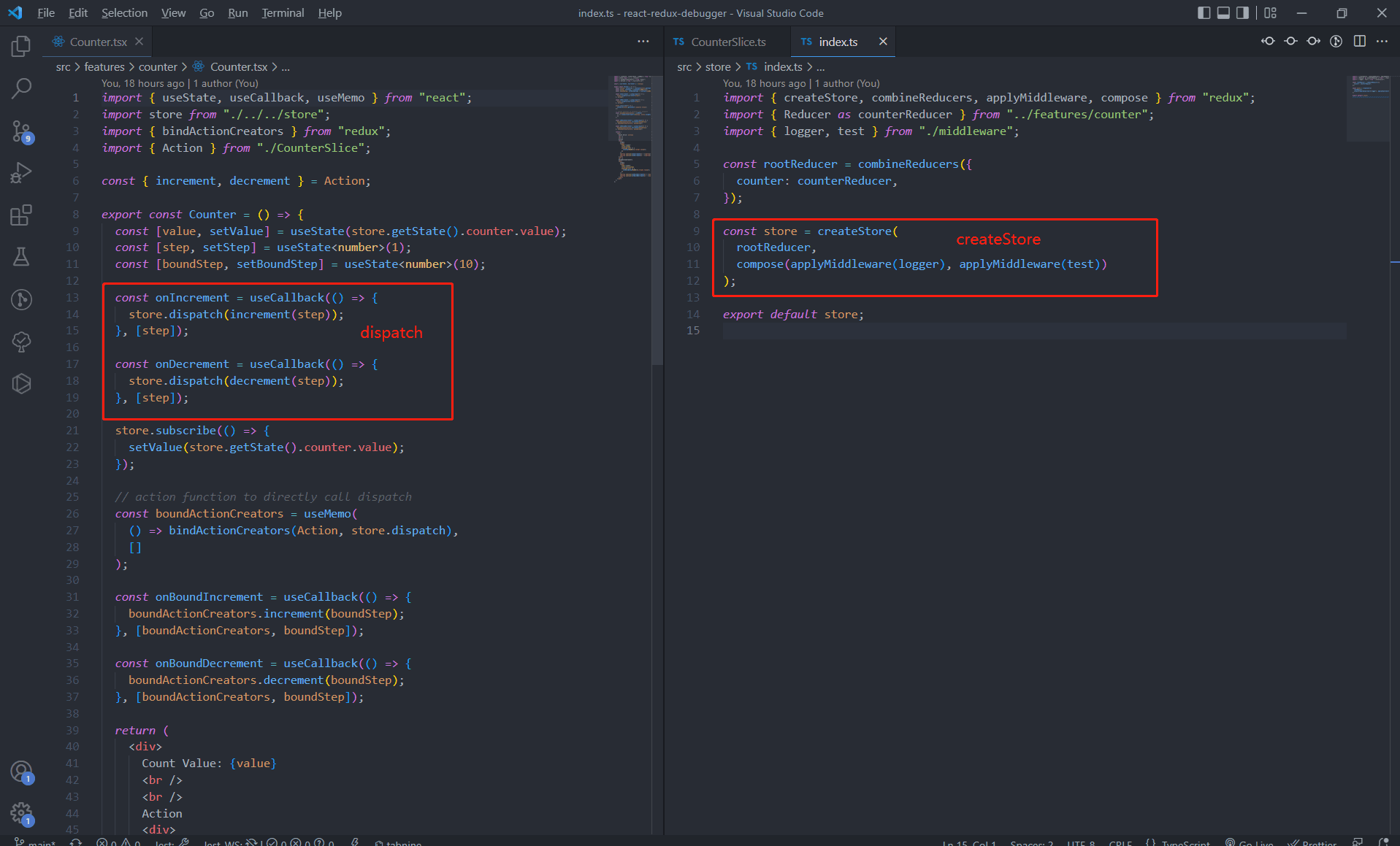Click store breadcrumb in right editor
This screenshot has height=846, width=1400.
(x=718, y=66)
